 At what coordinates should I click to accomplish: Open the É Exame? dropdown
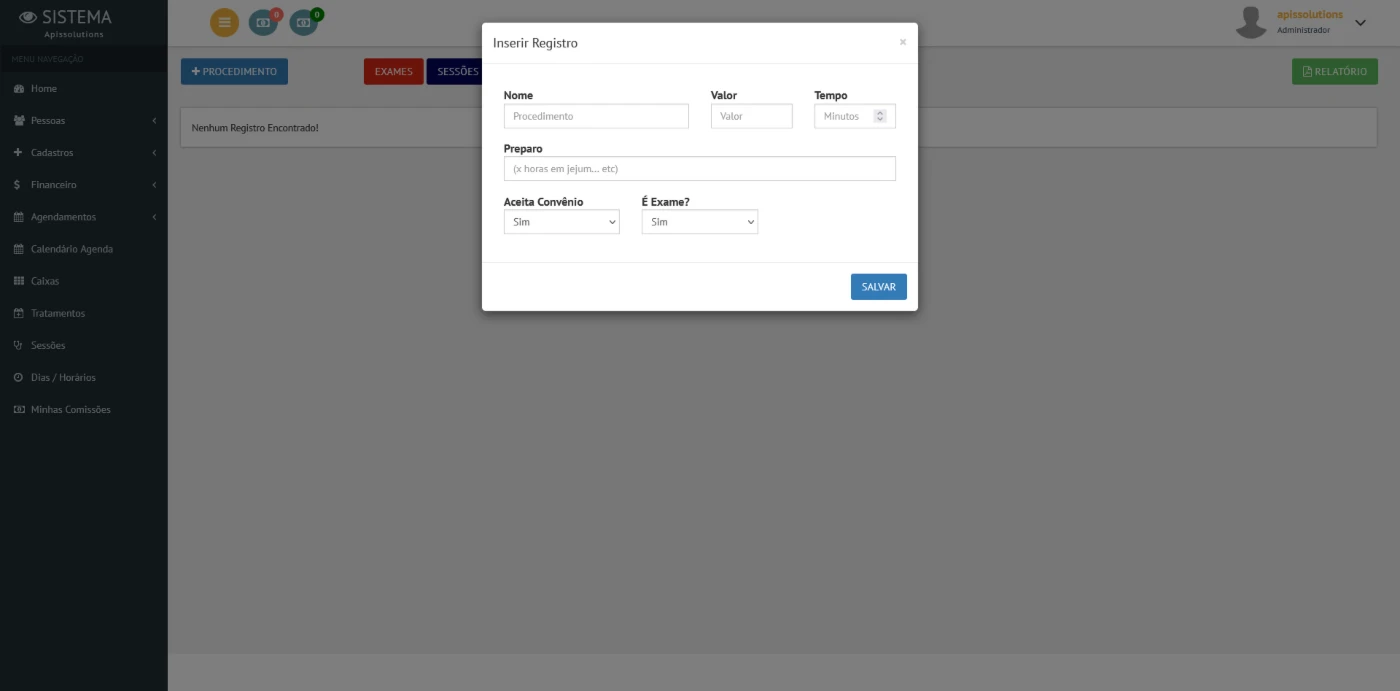pos(699,222)
